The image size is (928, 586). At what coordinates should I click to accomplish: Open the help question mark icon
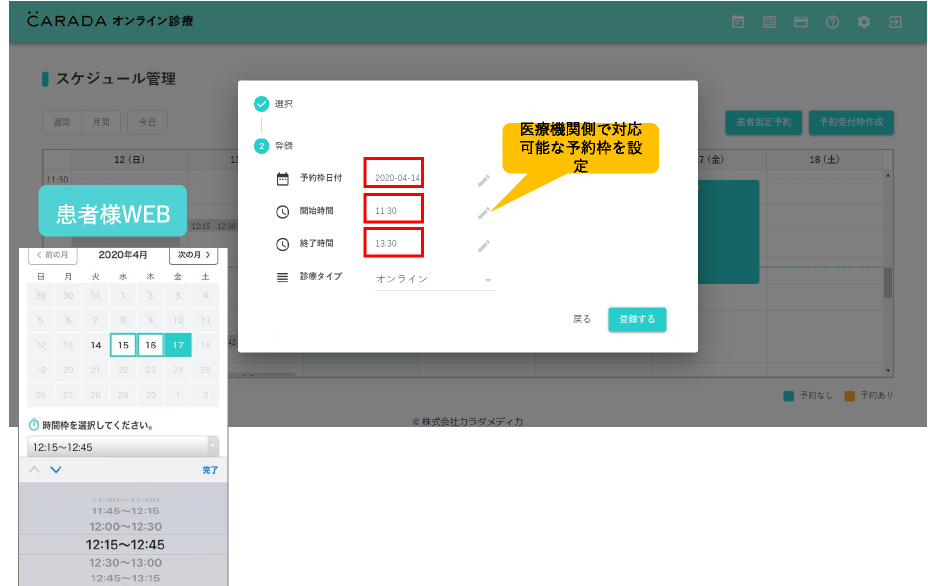pos(832,22)
